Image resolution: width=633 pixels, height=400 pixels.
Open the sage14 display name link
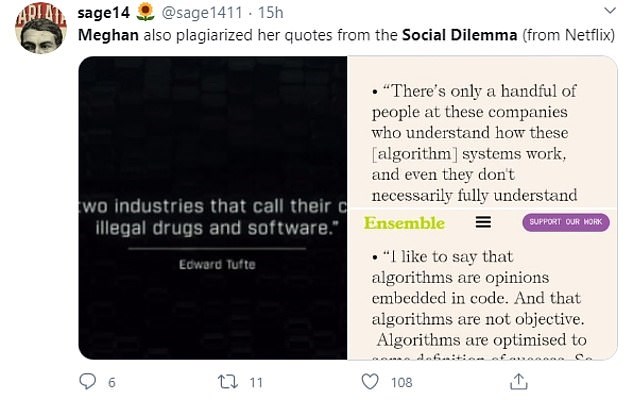(103, 12)
